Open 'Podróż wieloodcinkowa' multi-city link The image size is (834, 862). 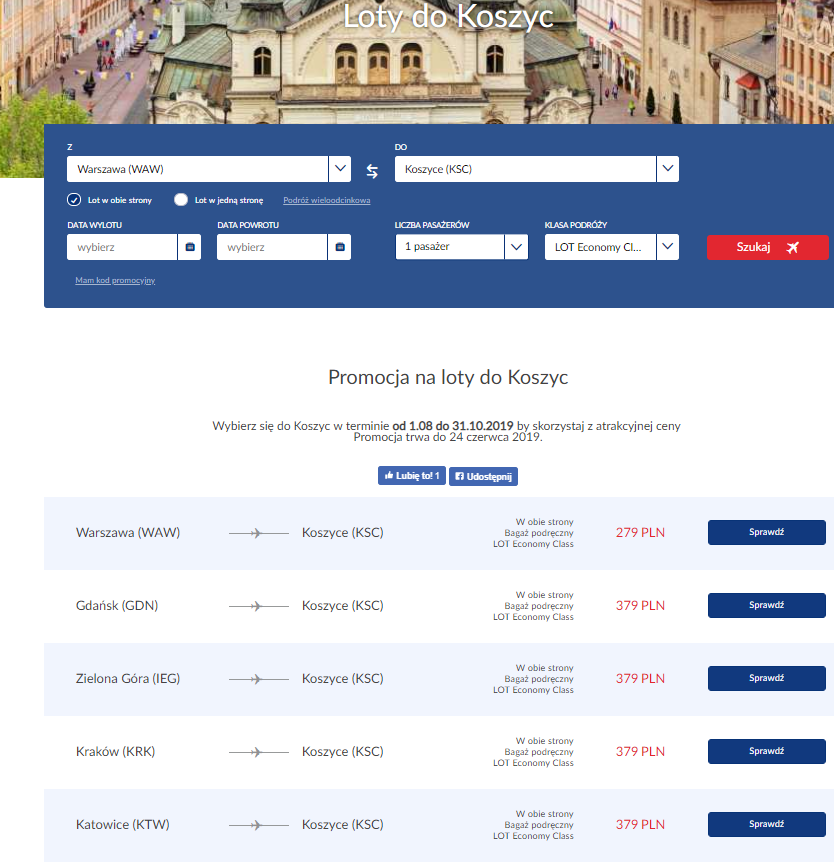pyautogui.click(x=327, y=200)
